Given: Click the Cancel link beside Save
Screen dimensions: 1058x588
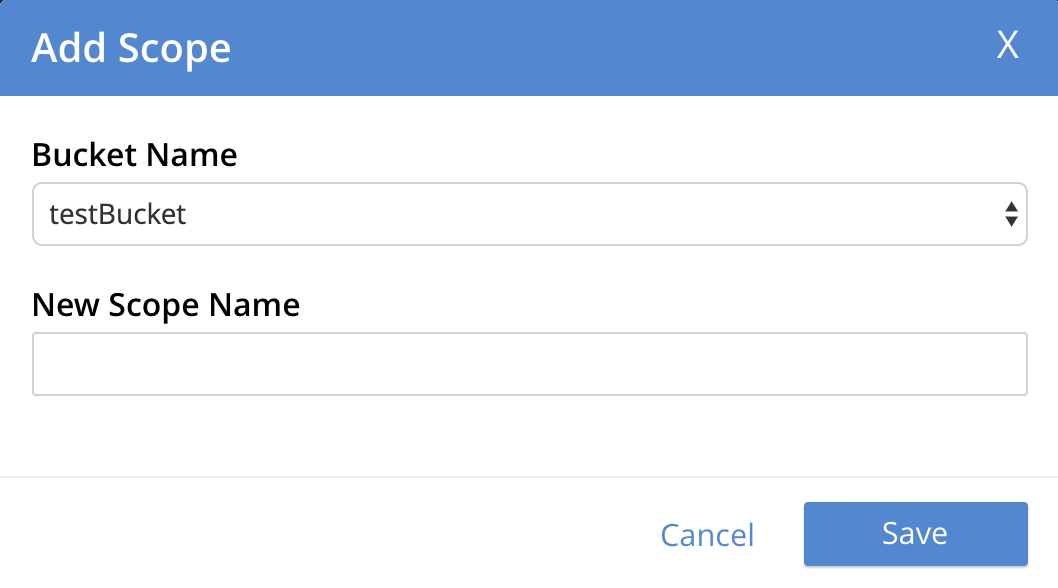Looking at the screenshot, I should click(707, 535).
